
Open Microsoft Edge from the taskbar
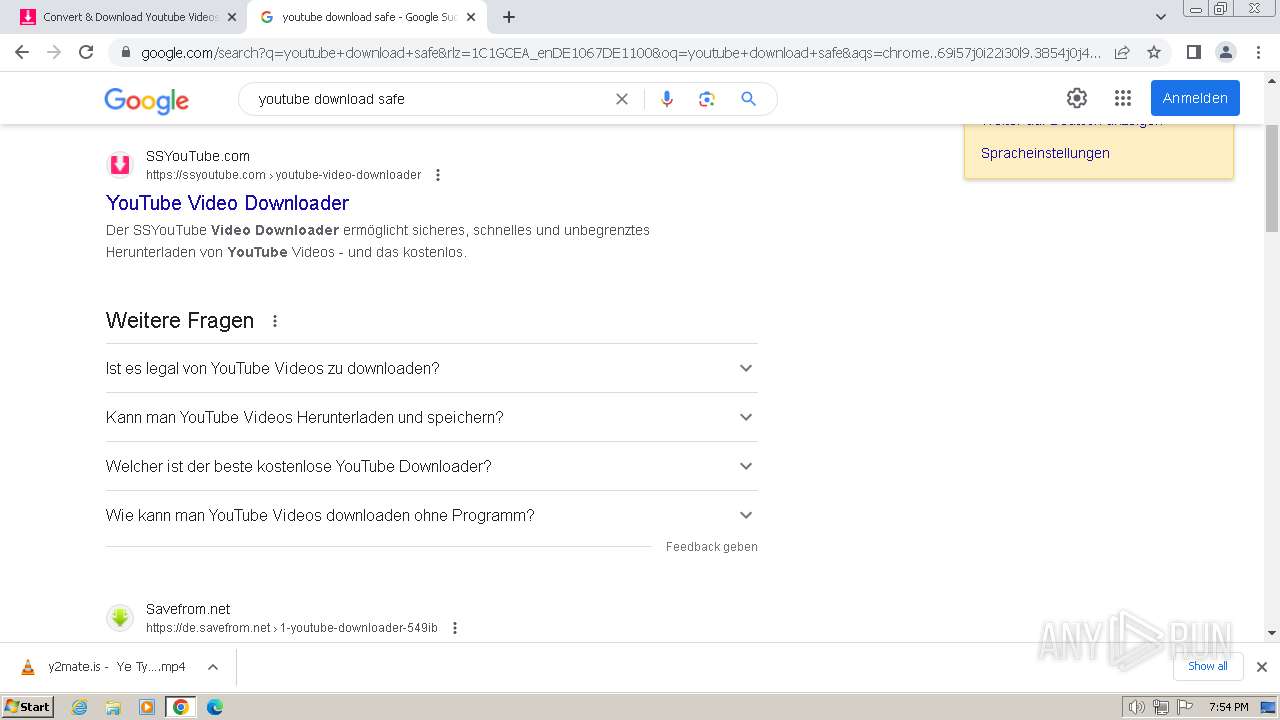[x=215, y=707]
